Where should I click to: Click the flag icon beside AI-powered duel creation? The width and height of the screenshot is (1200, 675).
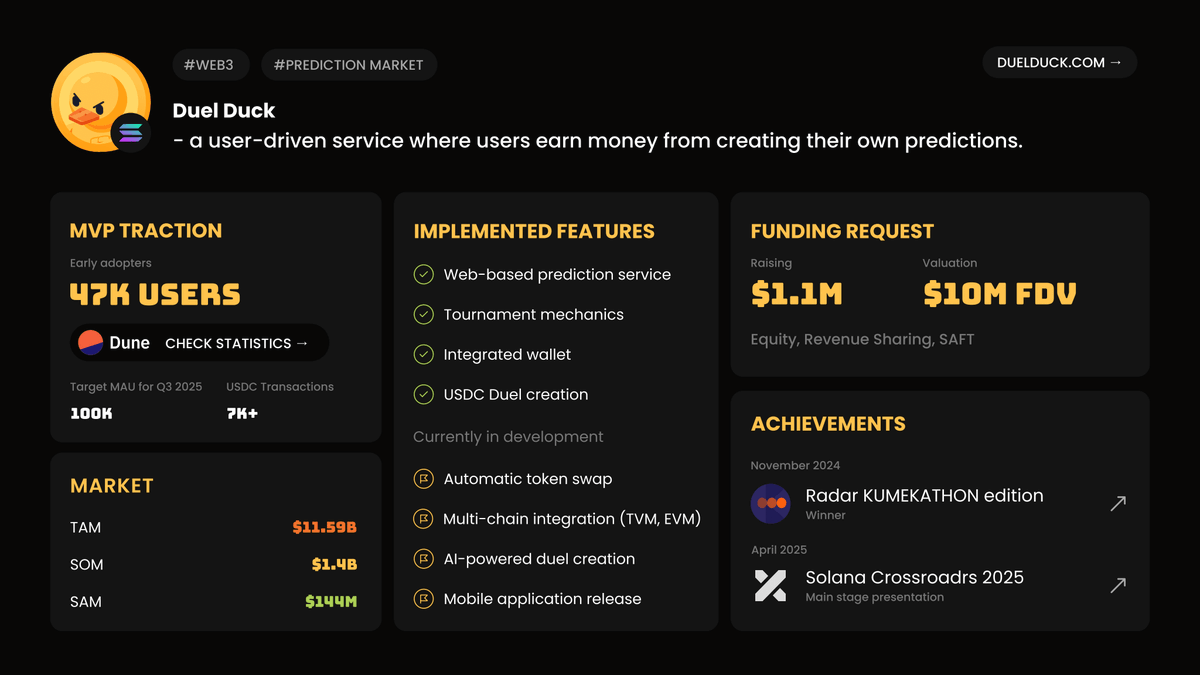[424, 559]
